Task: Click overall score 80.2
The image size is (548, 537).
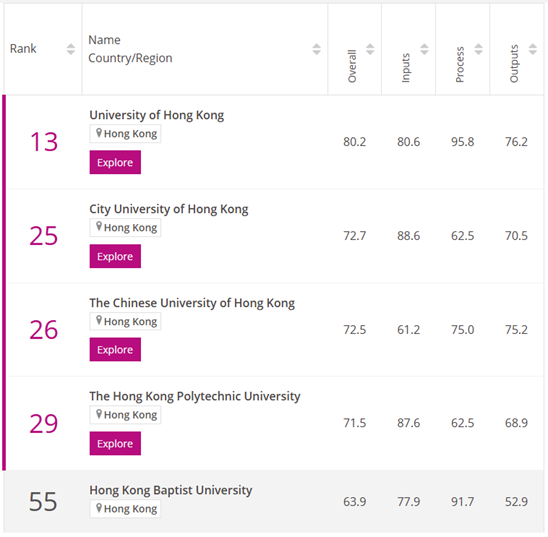Action: pyautogui.click(x=354, y=142)
